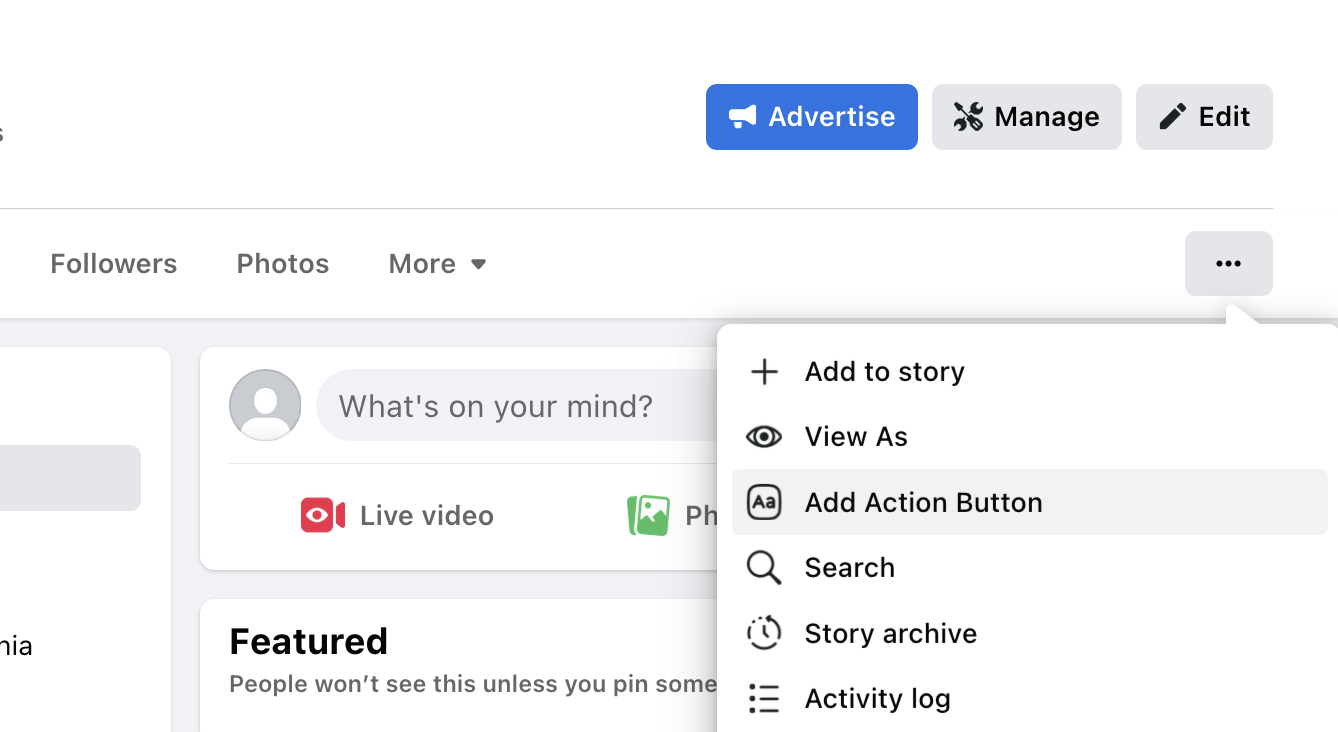
Task: Click the eye icon beside View As
Action: tap(764, 436)
